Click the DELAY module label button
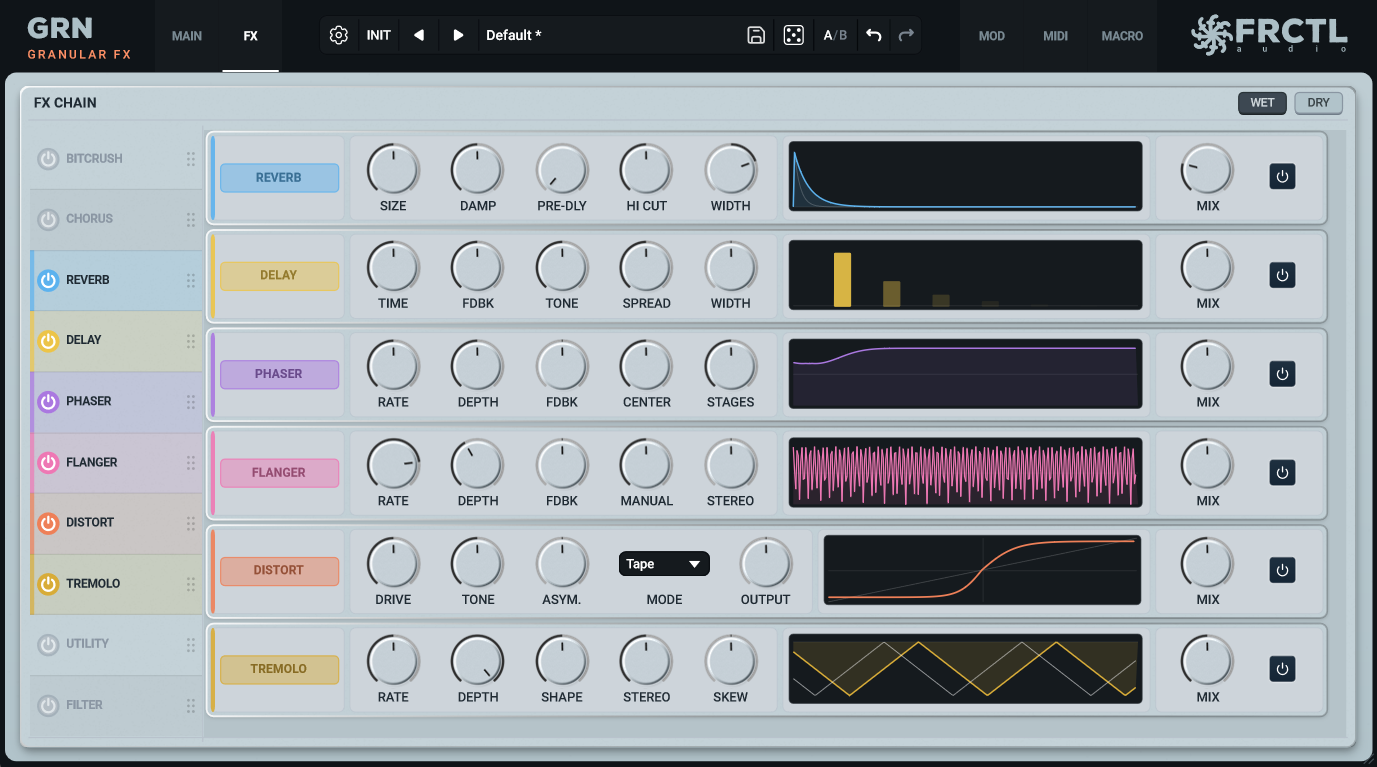The height and width of the screenshot is (767, 1377). (x=279, y=276)
